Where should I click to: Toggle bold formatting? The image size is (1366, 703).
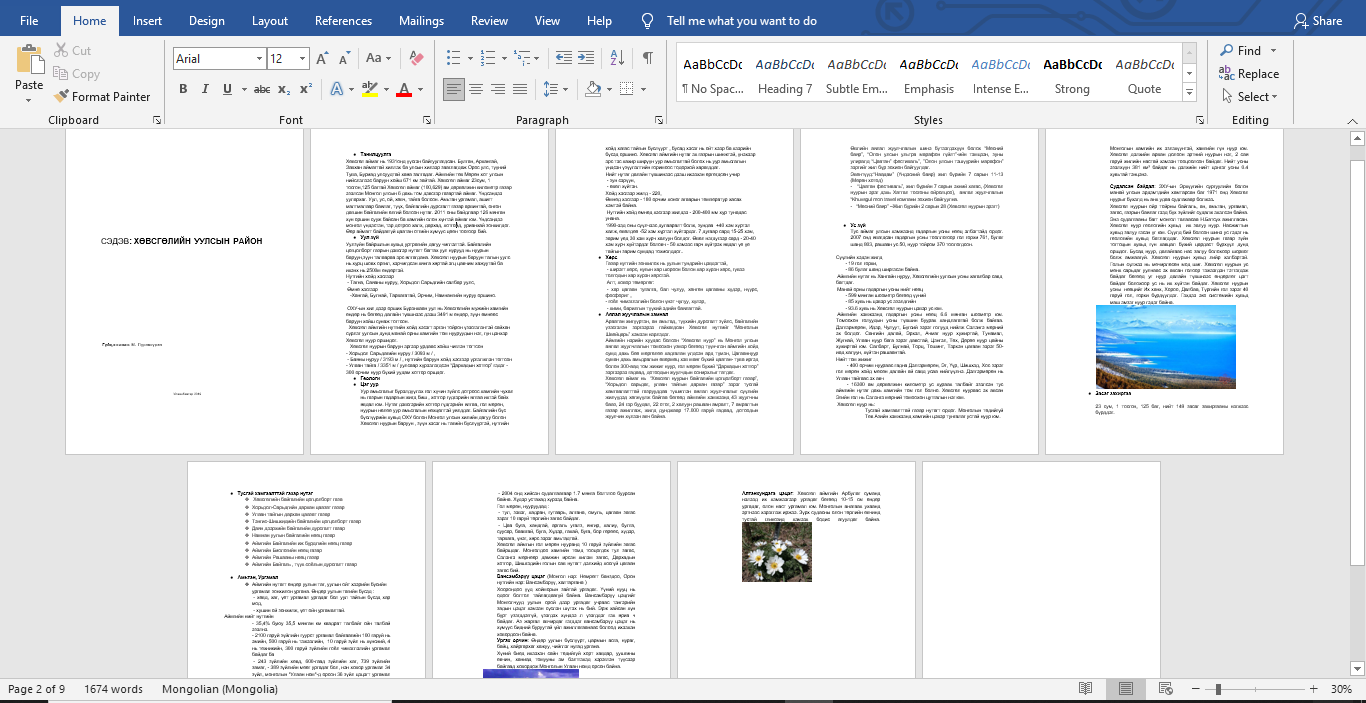click(183, 89)
